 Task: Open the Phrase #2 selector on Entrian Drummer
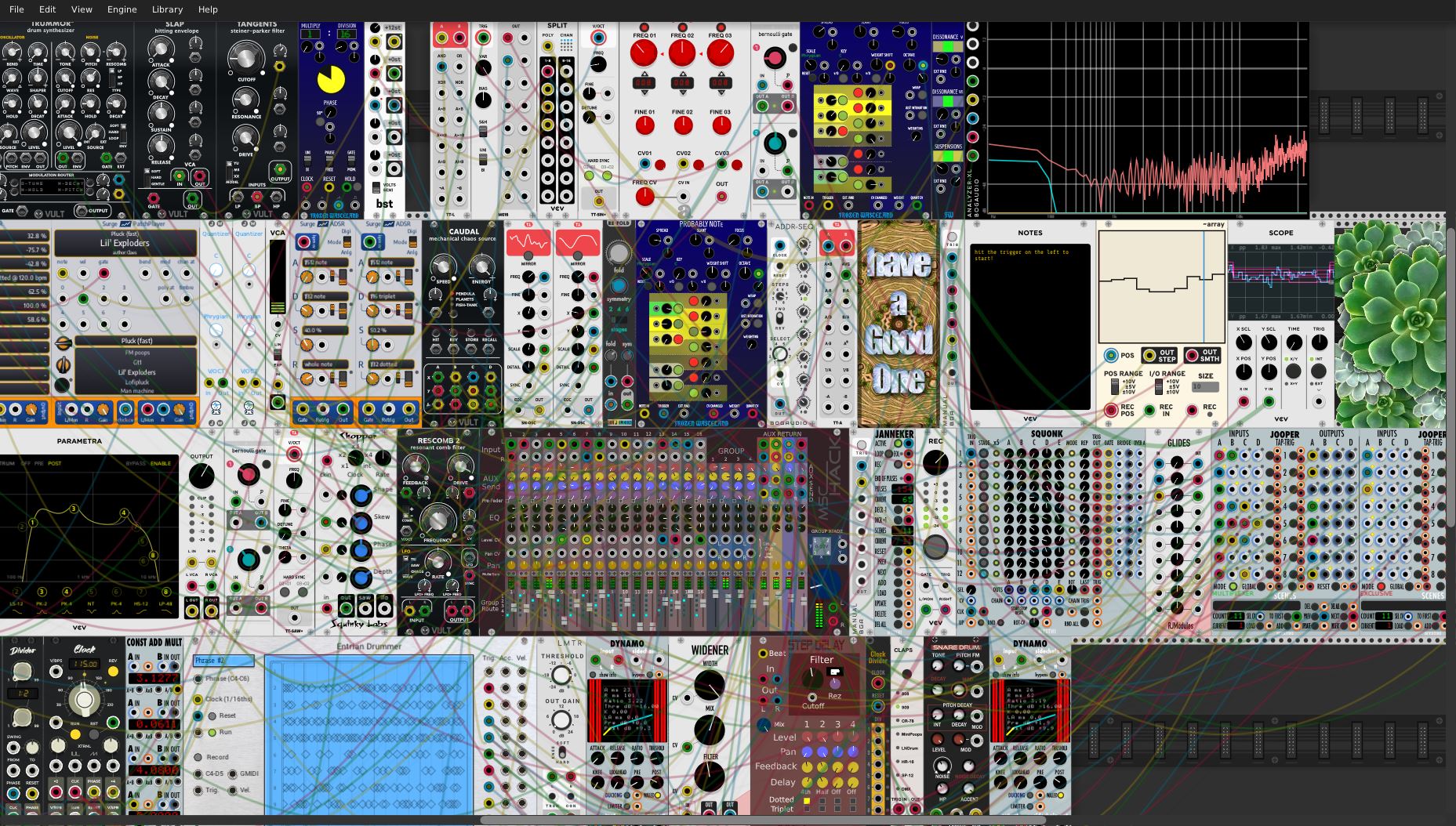[224, 661]
